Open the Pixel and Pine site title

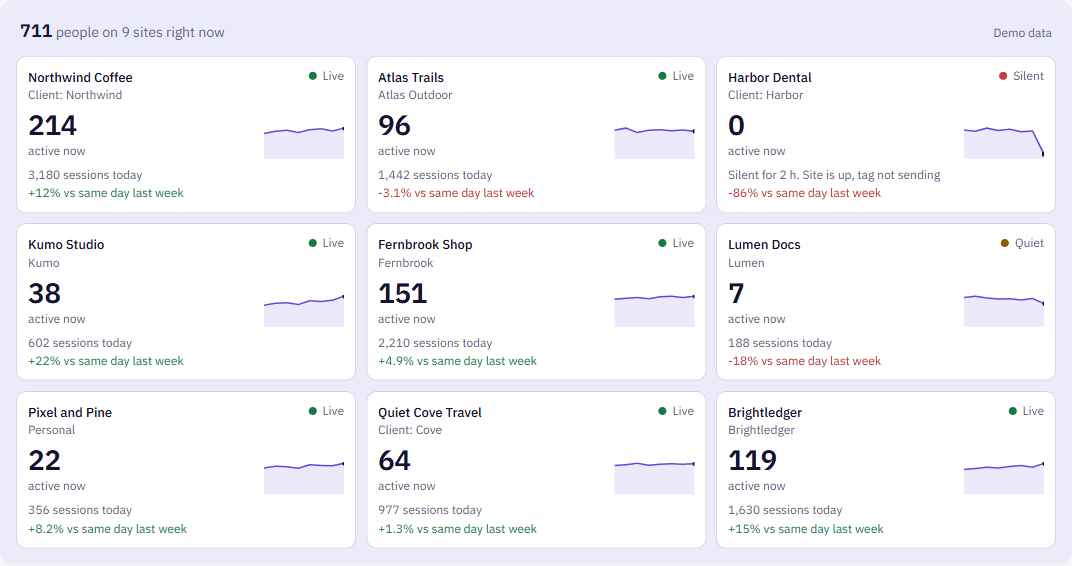(x=70, y=412)
